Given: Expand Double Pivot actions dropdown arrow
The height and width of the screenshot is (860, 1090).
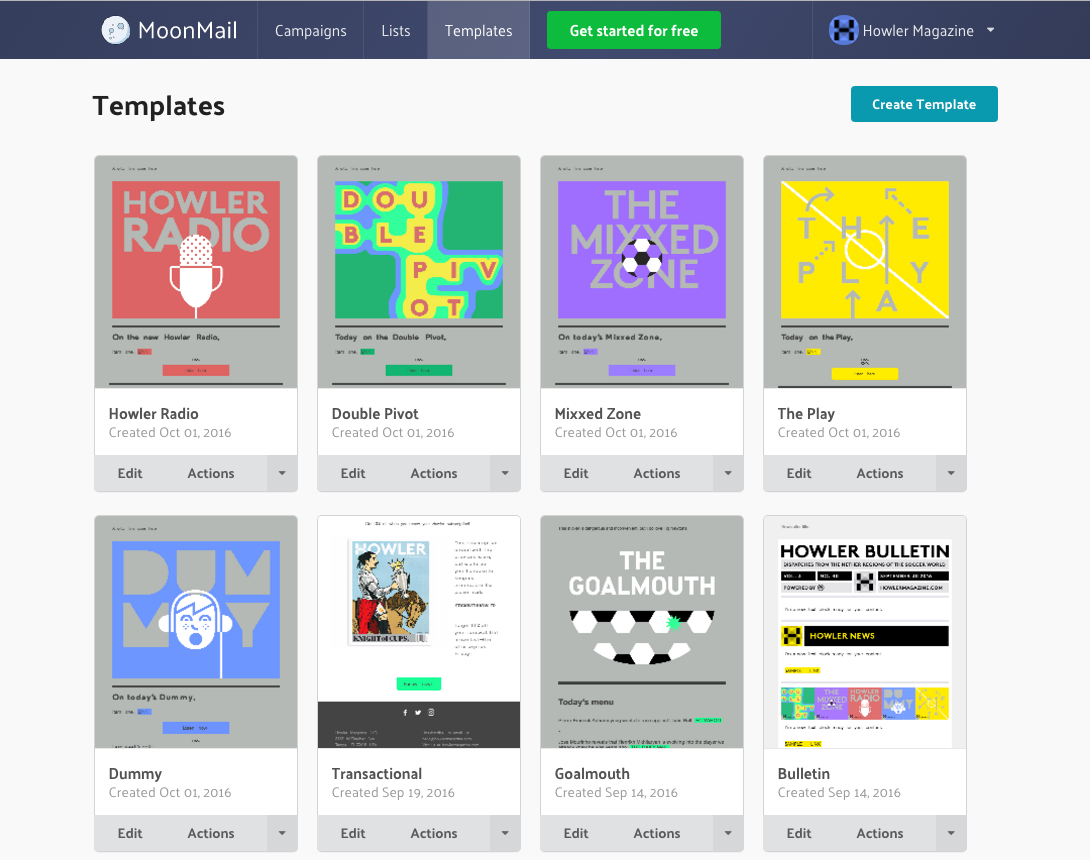Looking at the screenshot, I should tap(505, 473).
